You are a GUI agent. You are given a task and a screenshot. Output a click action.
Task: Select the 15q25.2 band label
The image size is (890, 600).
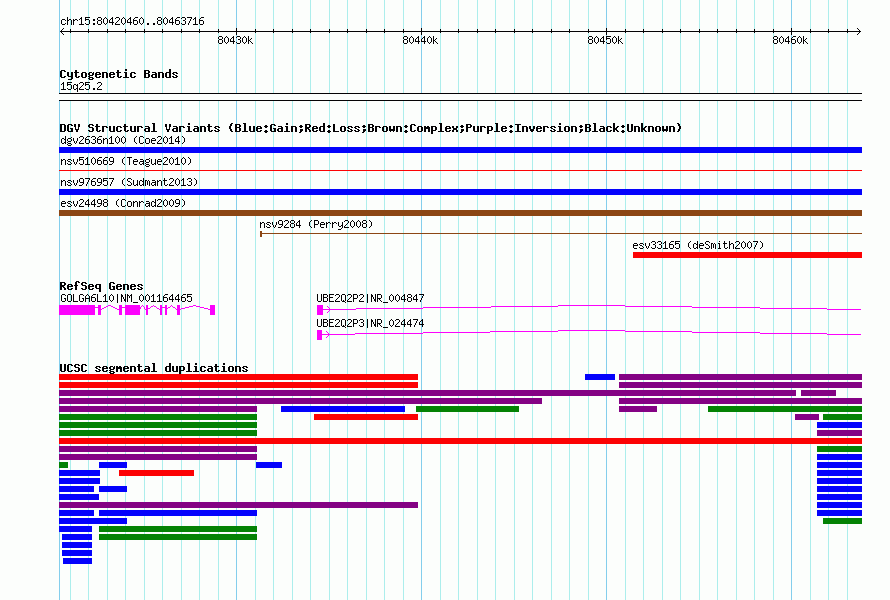(81, 86)
